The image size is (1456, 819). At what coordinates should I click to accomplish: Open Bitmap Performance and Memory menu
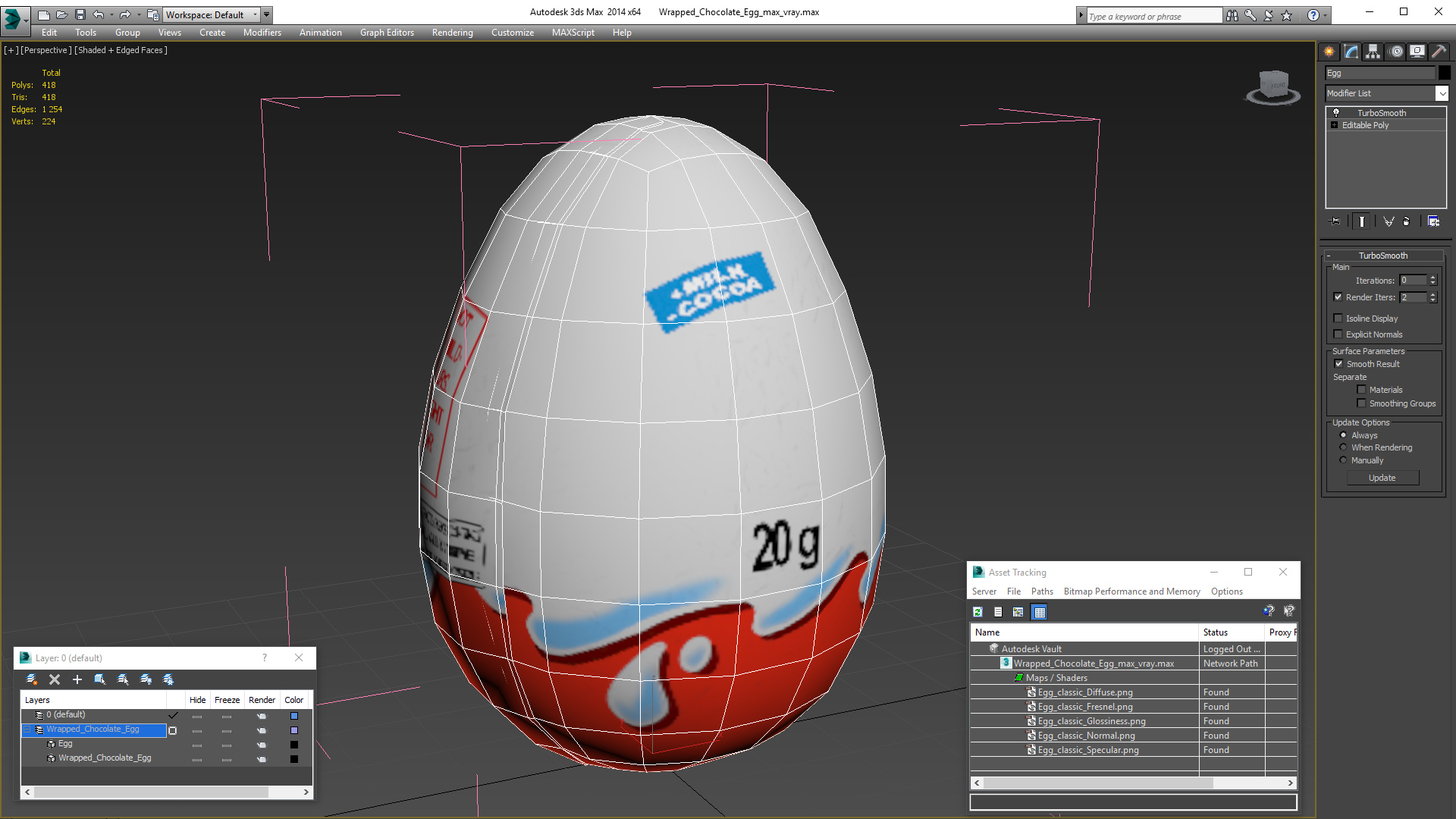coord(1131,591)
